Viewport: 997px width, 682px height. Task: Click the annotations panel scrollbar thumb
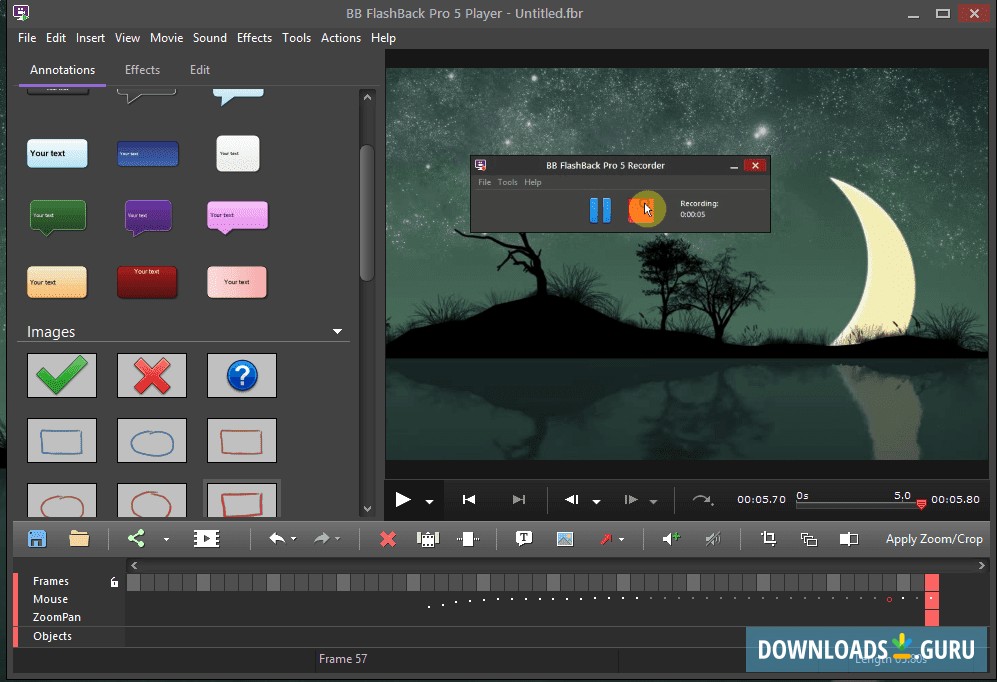click(x=367, y=212)
